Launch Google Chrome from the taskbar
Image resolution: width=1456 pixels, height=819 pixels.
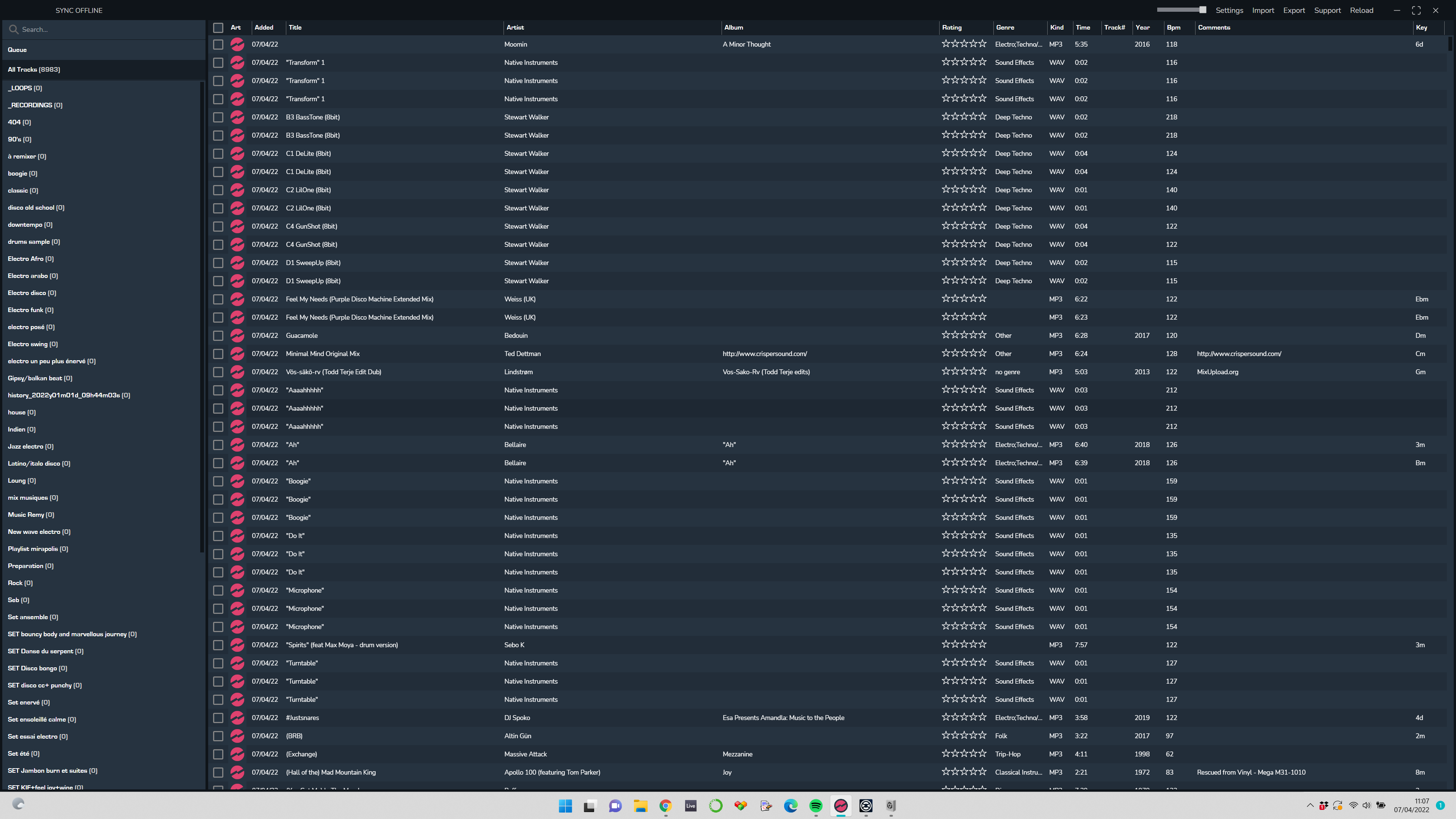(665, 805)
